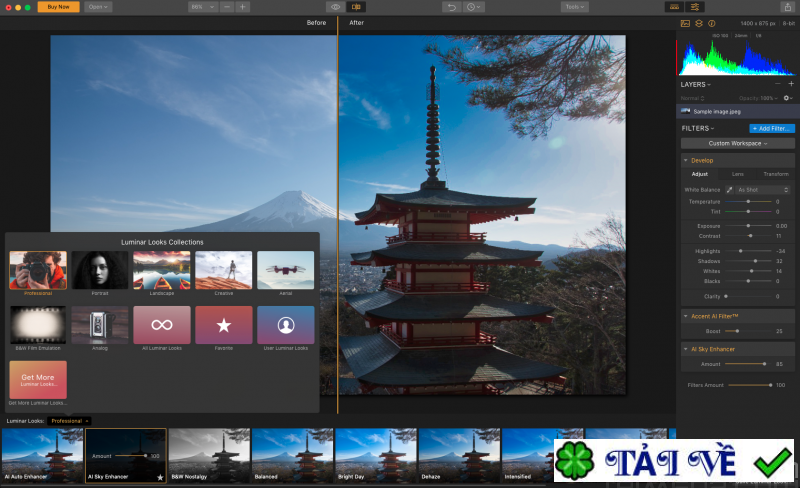Image resolution: width=800 pixels, height=488 pixels.
Task: Click the share/export icon at top right
Action: [788, 7]
